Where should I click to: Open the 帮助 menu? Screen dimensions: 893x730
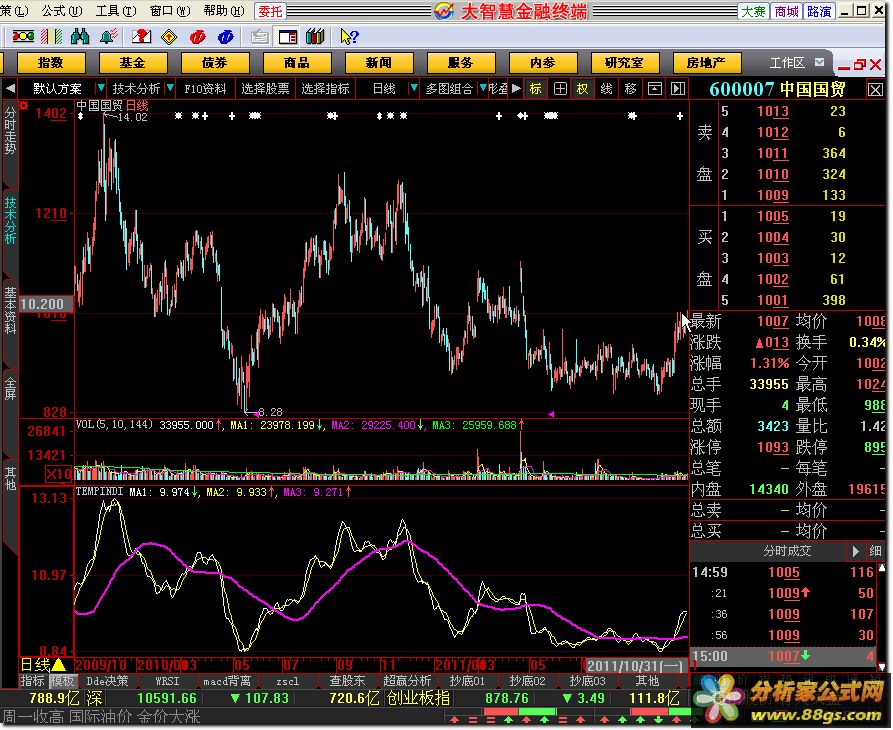pos(224,11)
